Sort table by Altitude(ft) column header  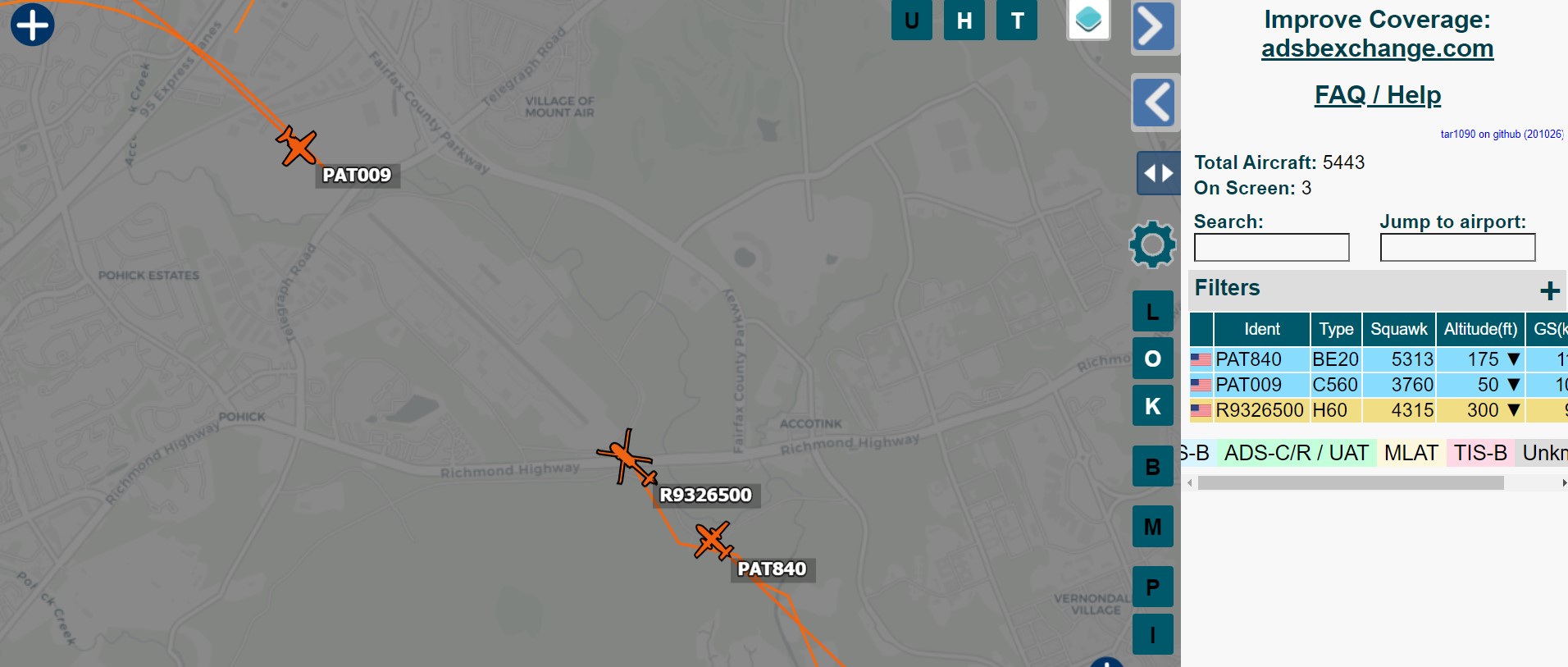[x=1480, y=329]
